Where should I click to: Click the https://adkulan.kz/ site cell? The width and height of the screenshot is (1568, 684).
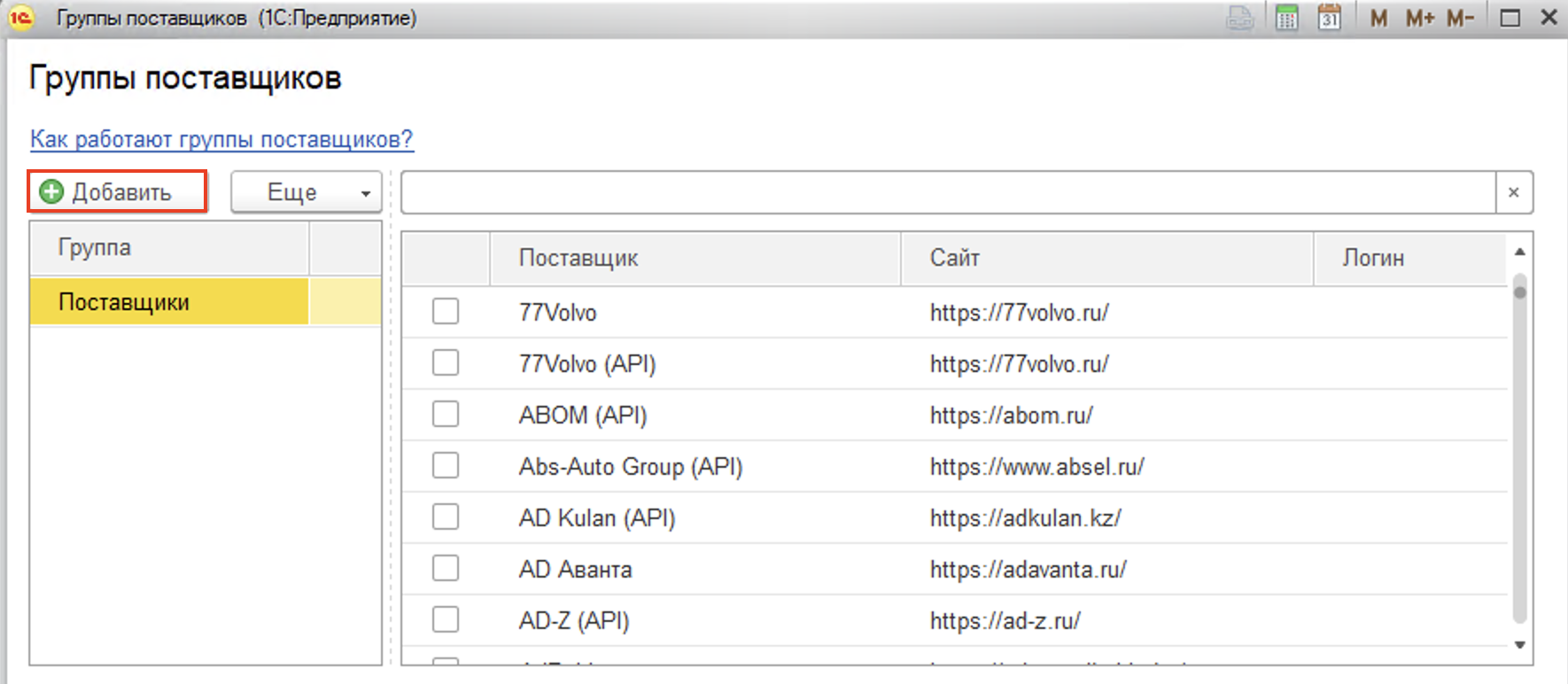[1106, 518]
